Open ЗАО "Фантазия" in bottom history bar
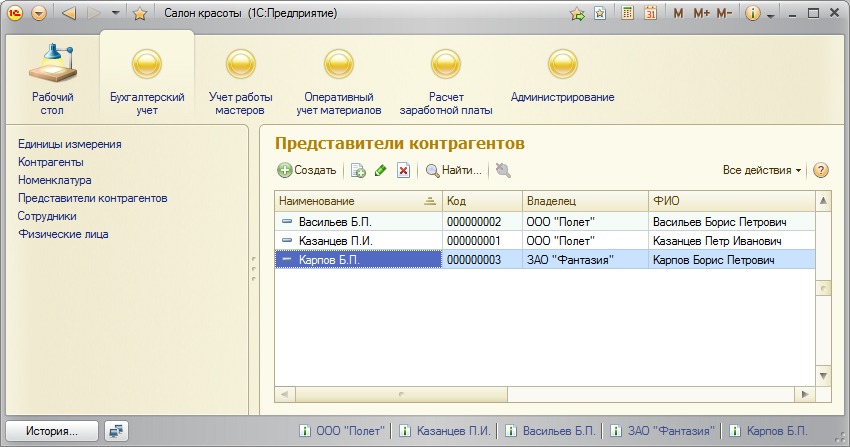 [663, 431]
